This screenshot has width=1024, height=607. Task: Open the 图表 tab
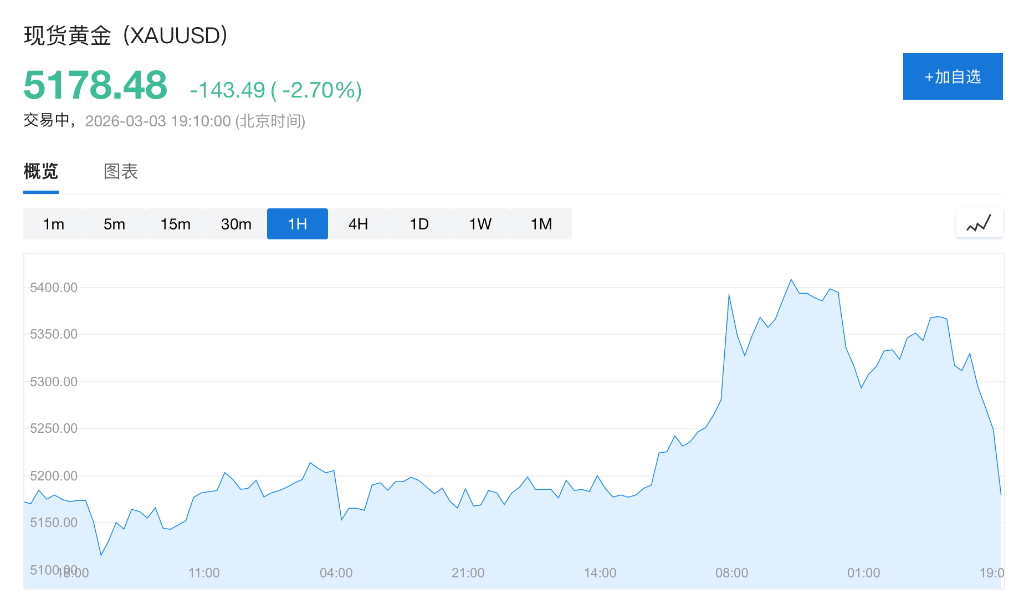tap(121, 171)
